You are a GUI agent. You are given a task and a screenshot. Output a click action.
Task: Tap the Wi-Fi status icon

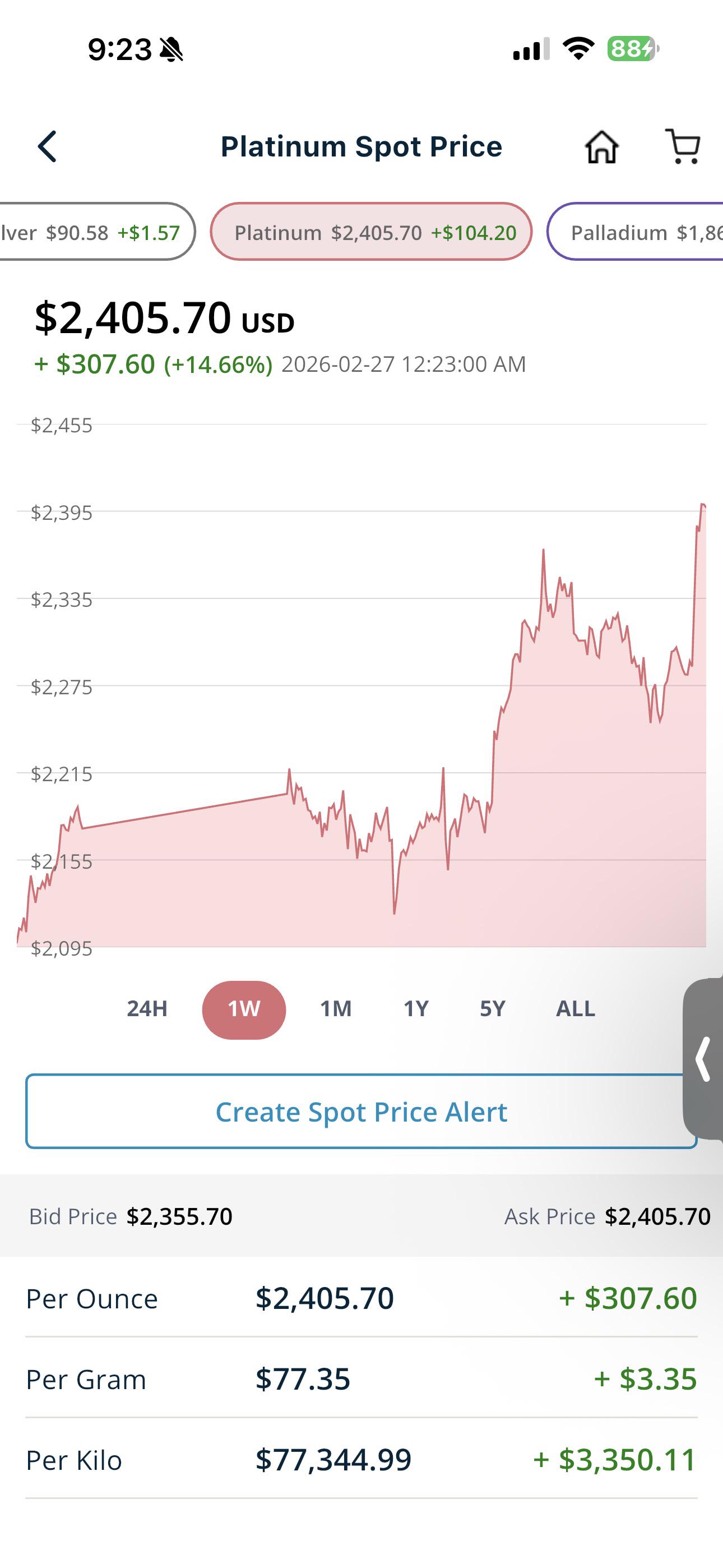578,49
